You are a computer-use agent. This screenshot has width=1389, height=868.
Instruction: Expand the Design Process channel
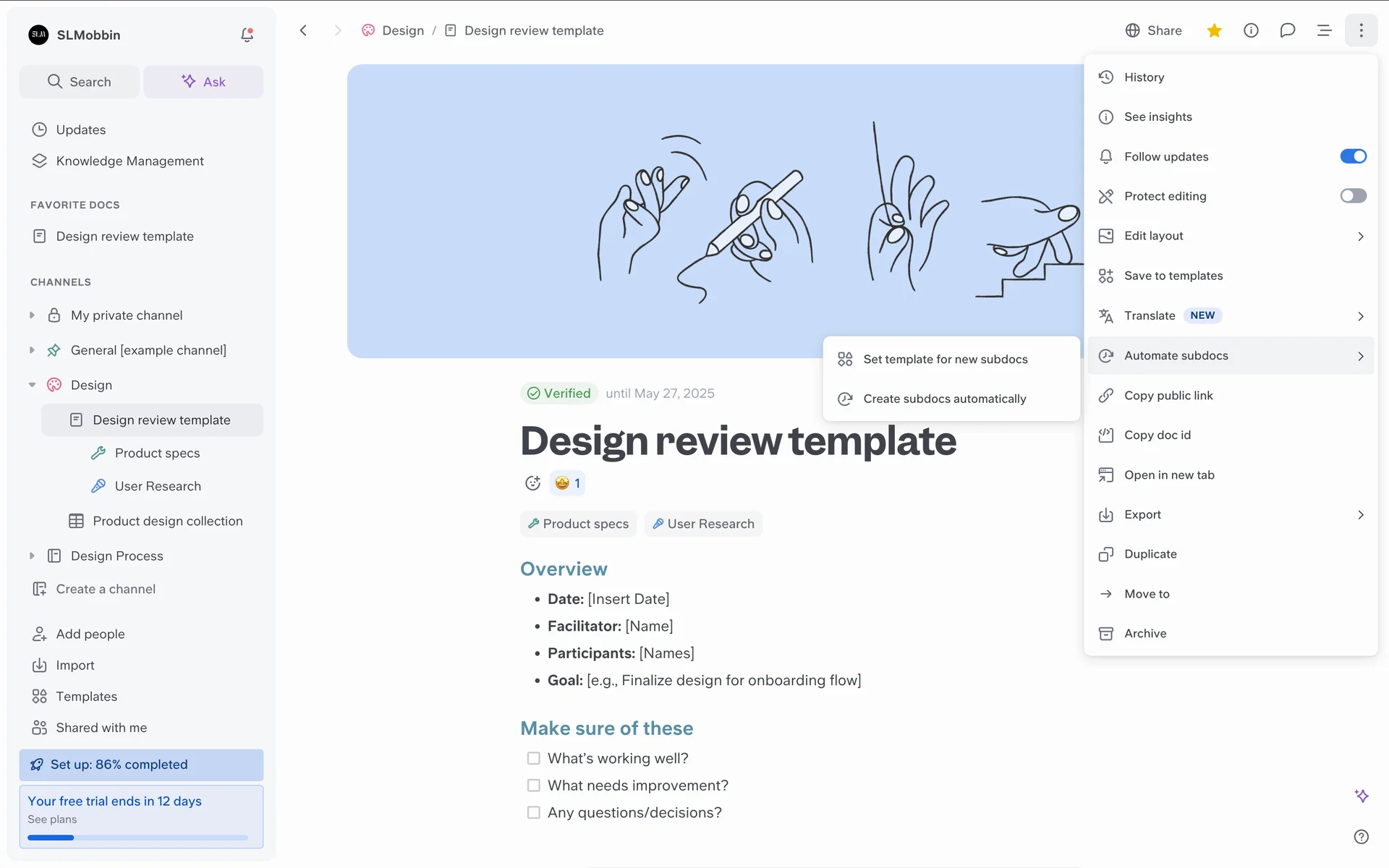pyautogui.click(x=32, y=556)
